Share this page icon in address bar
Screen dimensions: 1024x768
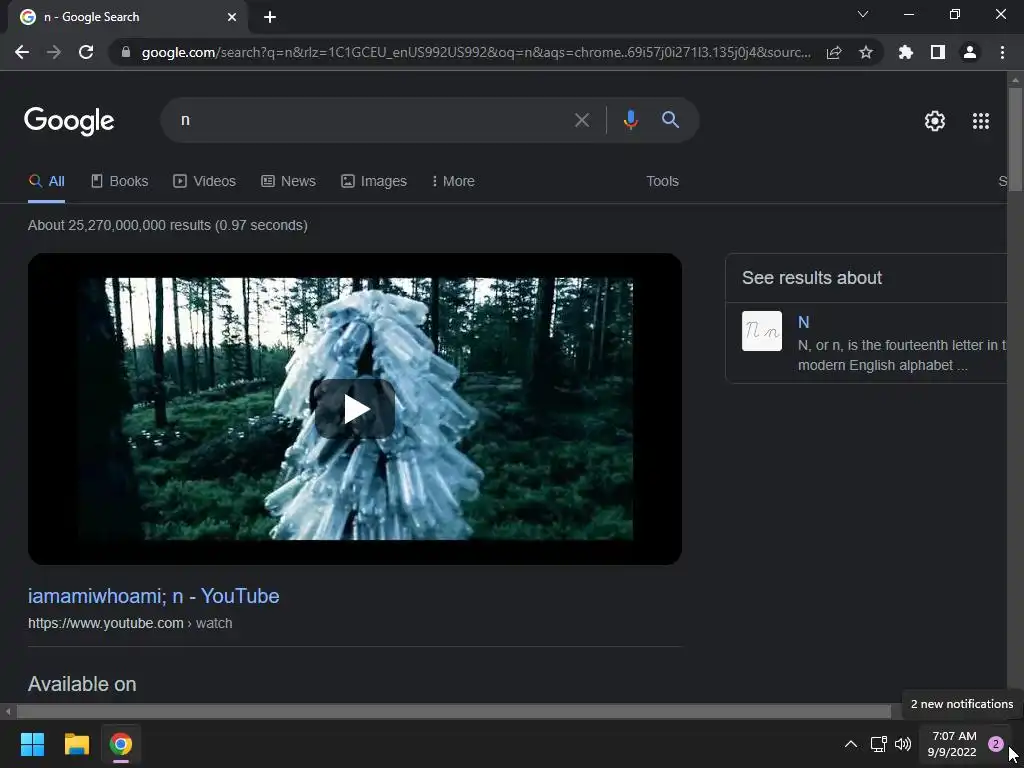coord(834,52)
